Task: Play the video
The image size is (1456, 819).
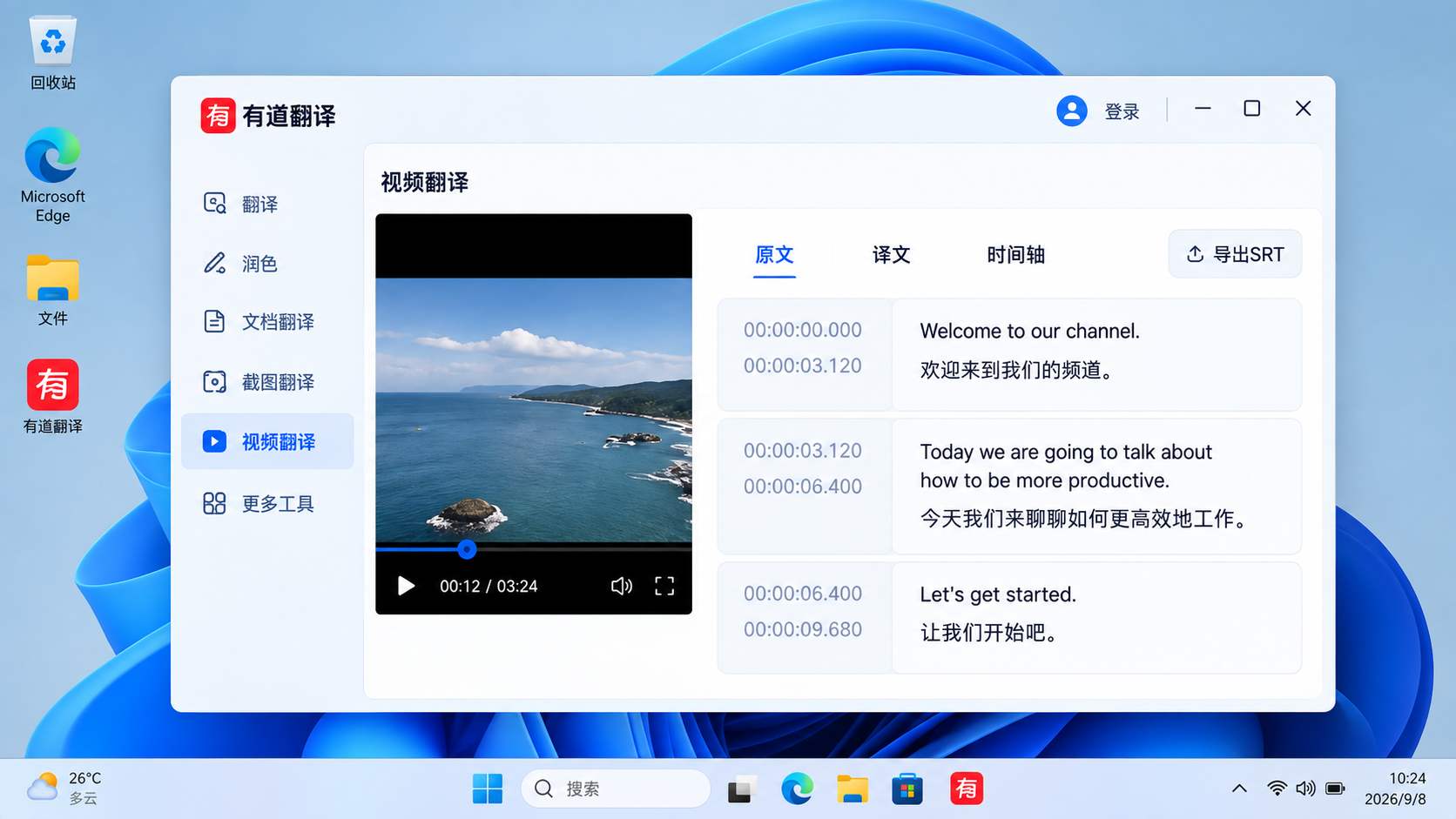Action: (406, 586)
